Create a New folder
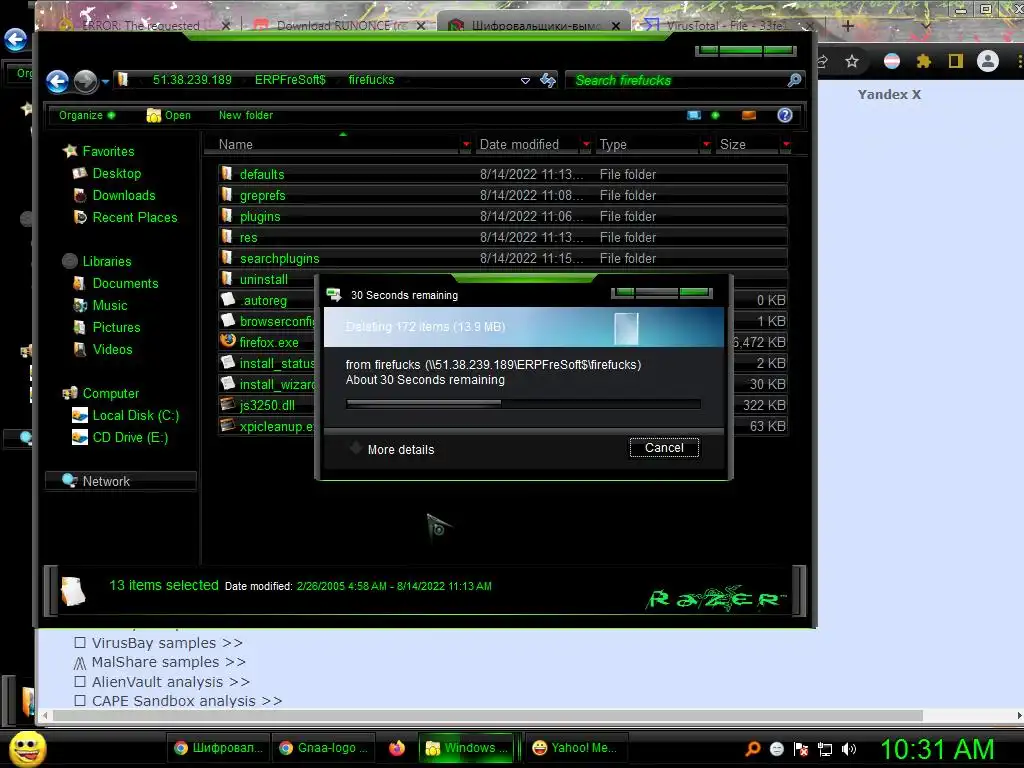The width and height of the screenshot is (1024, 768). [246, 115]
